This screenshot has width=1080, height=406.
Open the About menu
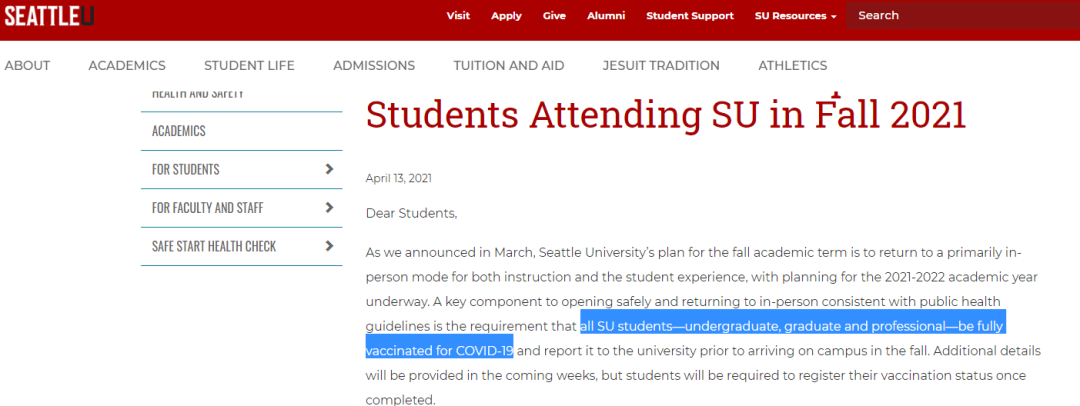pyautogui.click(x=27, y=66)
